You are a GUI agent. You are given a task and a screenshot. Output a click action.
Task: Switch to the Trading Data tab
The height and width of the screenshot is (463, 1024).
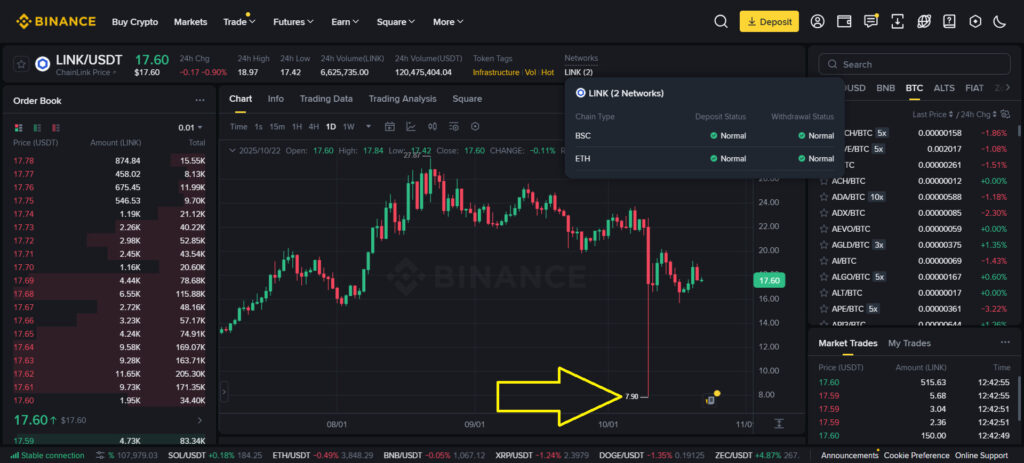tap(326, 99)
